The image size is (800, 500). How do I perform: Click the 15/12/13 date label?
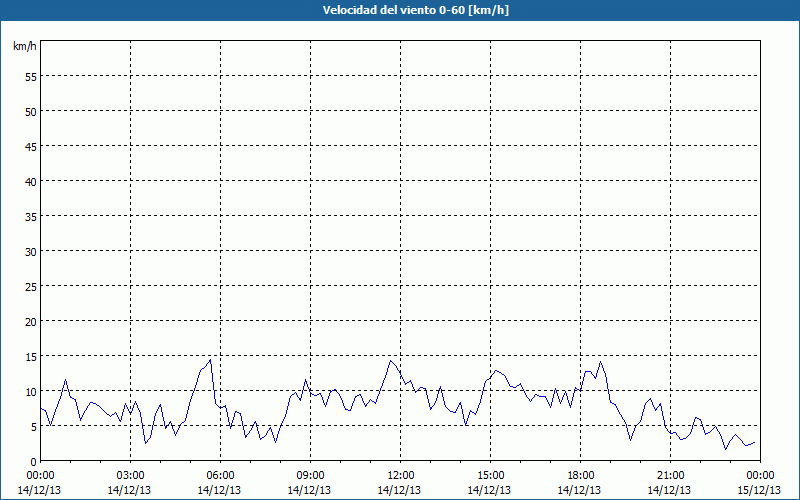tap(759, 490)
